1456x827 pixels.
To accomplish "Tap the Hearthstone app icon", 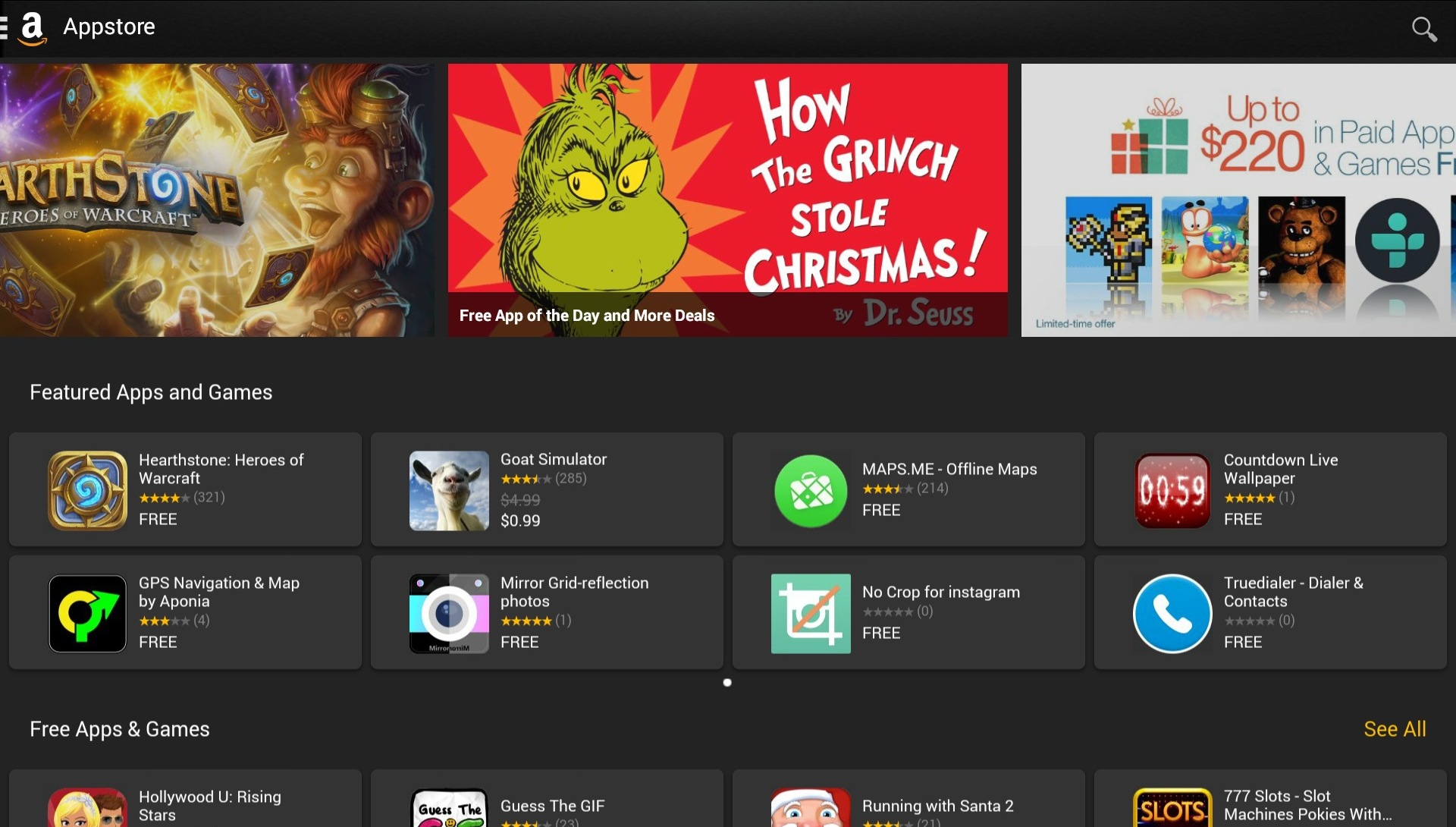I will 87,490.
